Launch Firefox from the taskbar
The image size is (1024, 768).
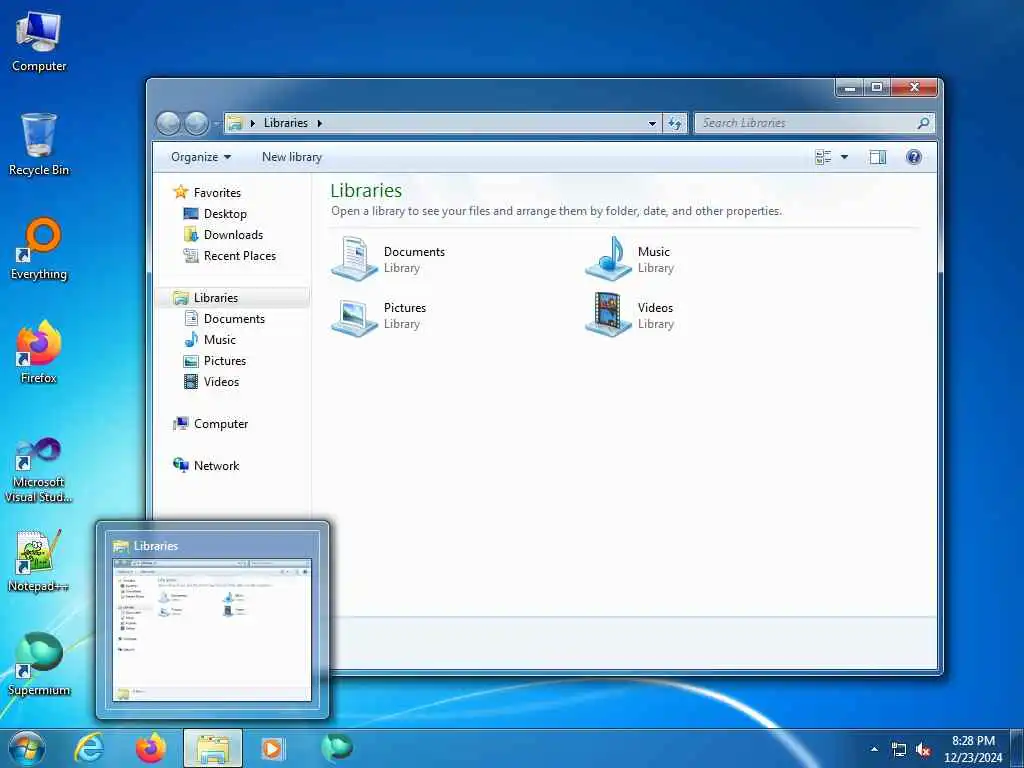click(151, 748)
